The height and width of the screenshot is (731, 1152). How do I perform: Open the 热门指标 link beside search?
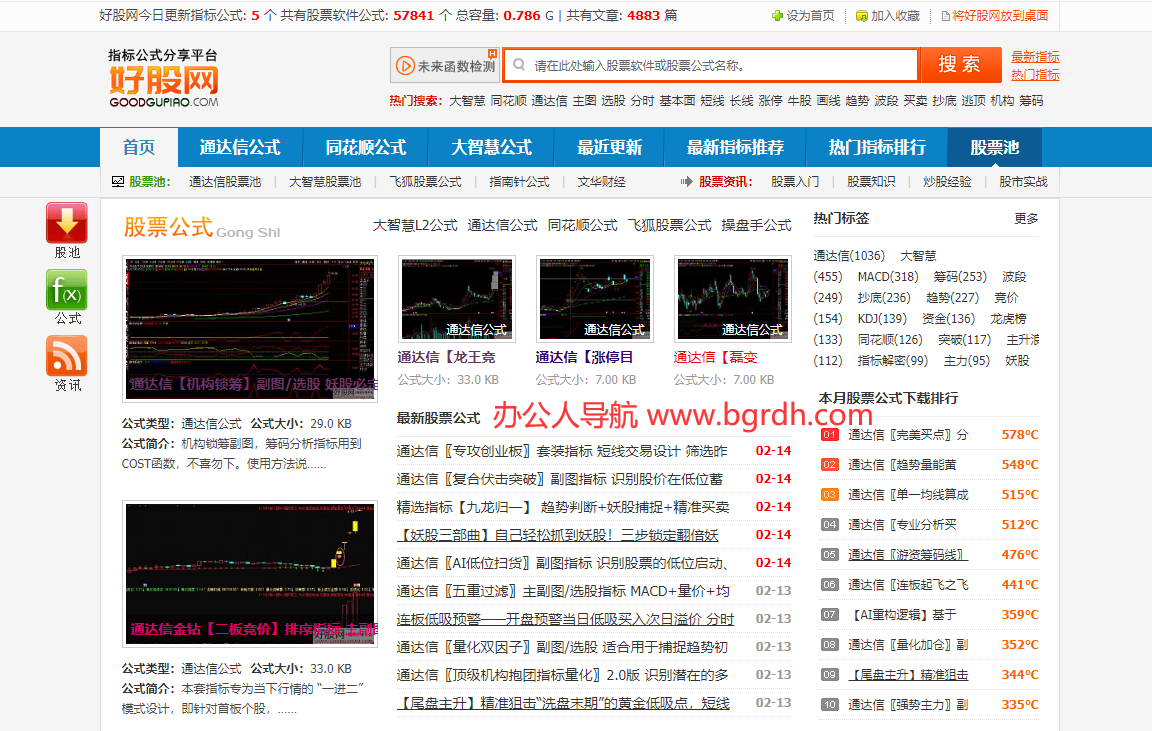tap(1035, 75)
